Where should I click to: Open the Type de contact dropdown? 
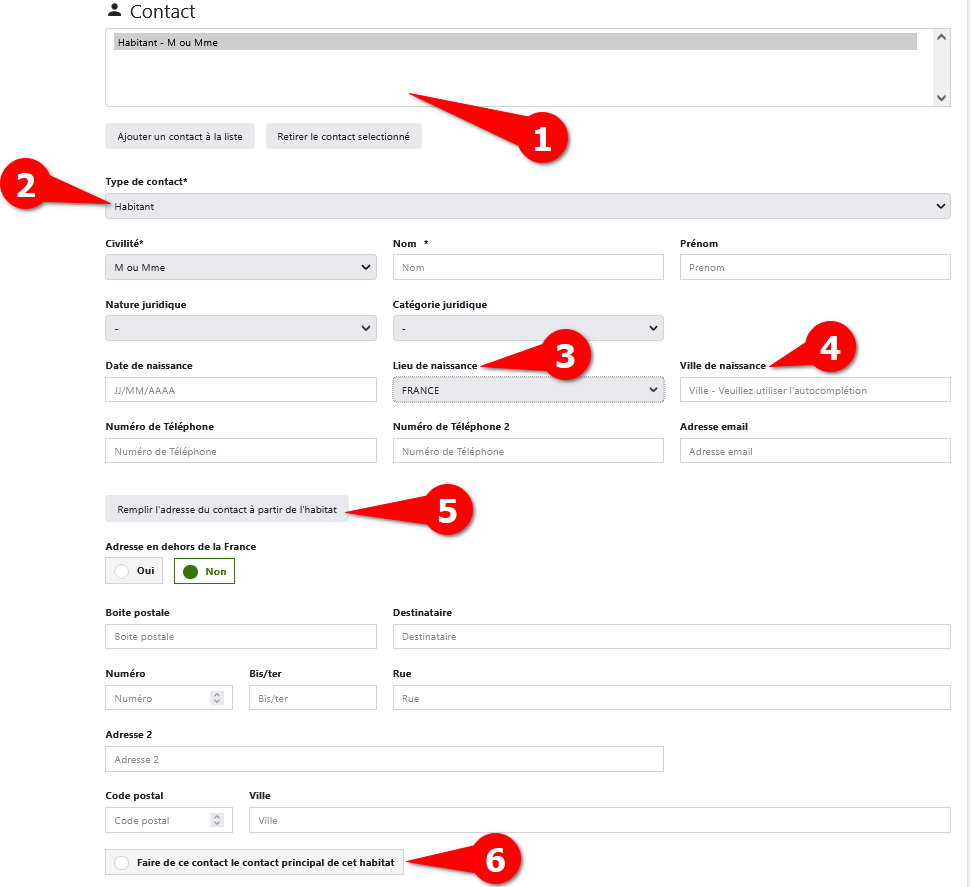click(527, 206)
